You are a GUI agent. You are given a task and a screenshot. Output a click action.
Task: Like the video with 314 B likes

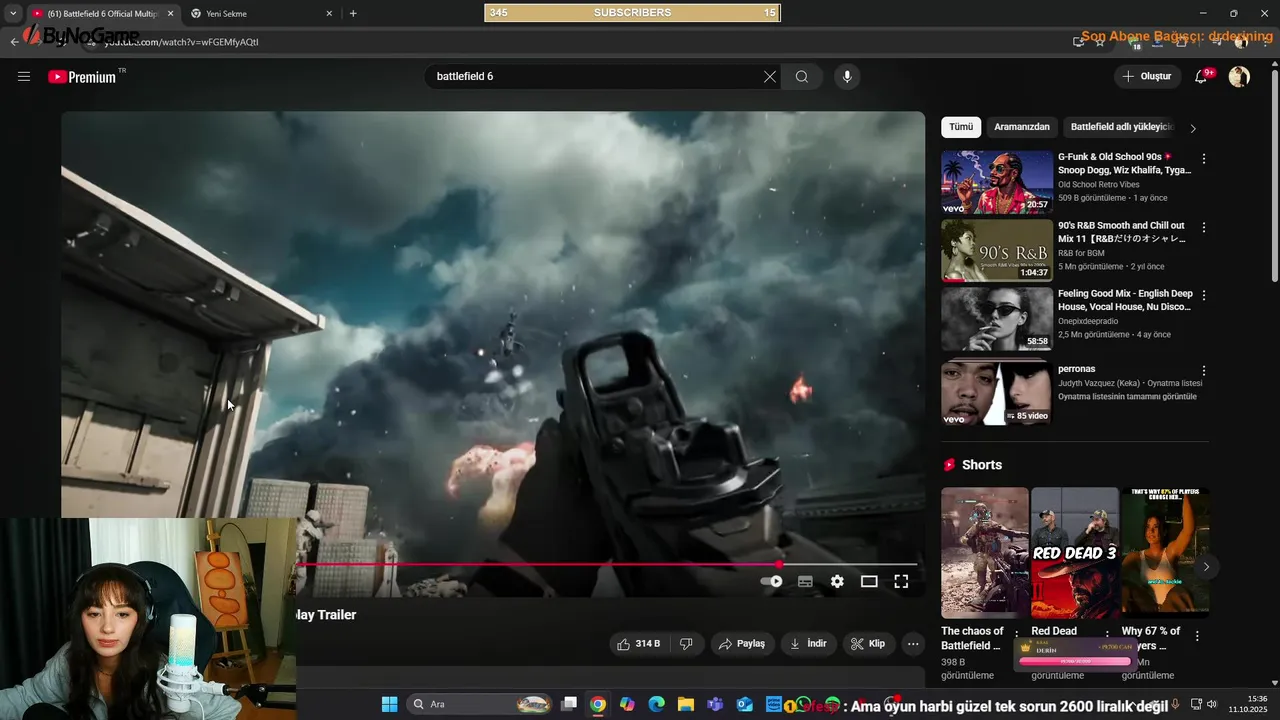point(639,644)
